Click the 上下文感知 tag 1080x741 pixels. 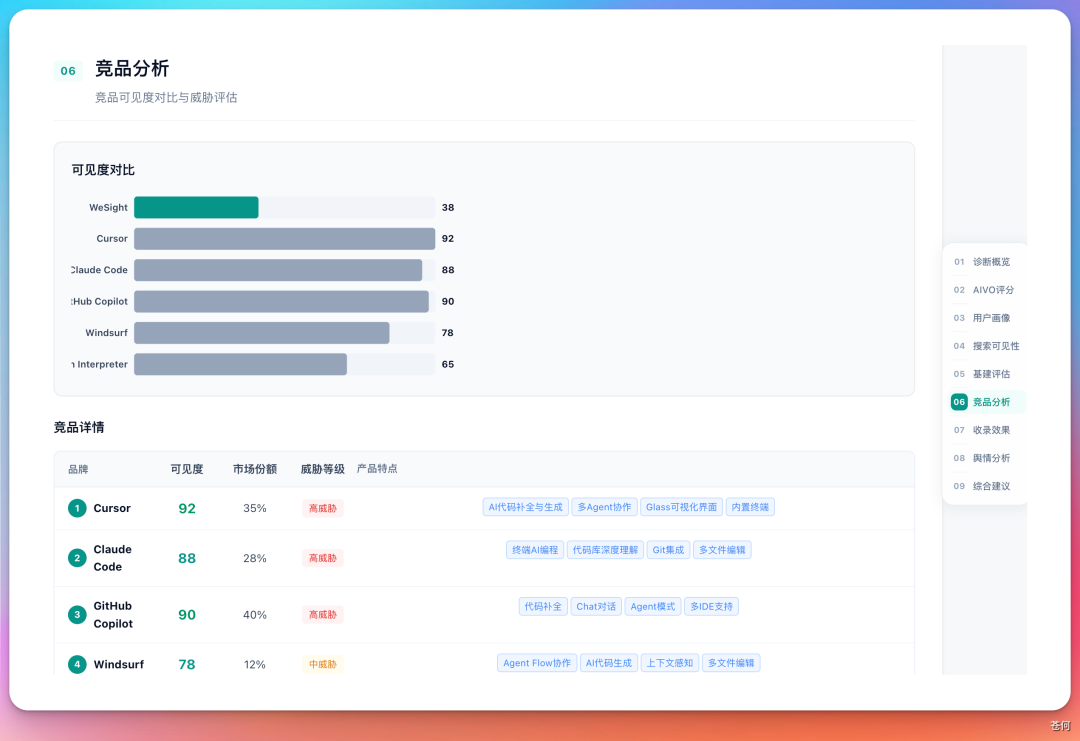pyautogui.click(x=669, y=663)
